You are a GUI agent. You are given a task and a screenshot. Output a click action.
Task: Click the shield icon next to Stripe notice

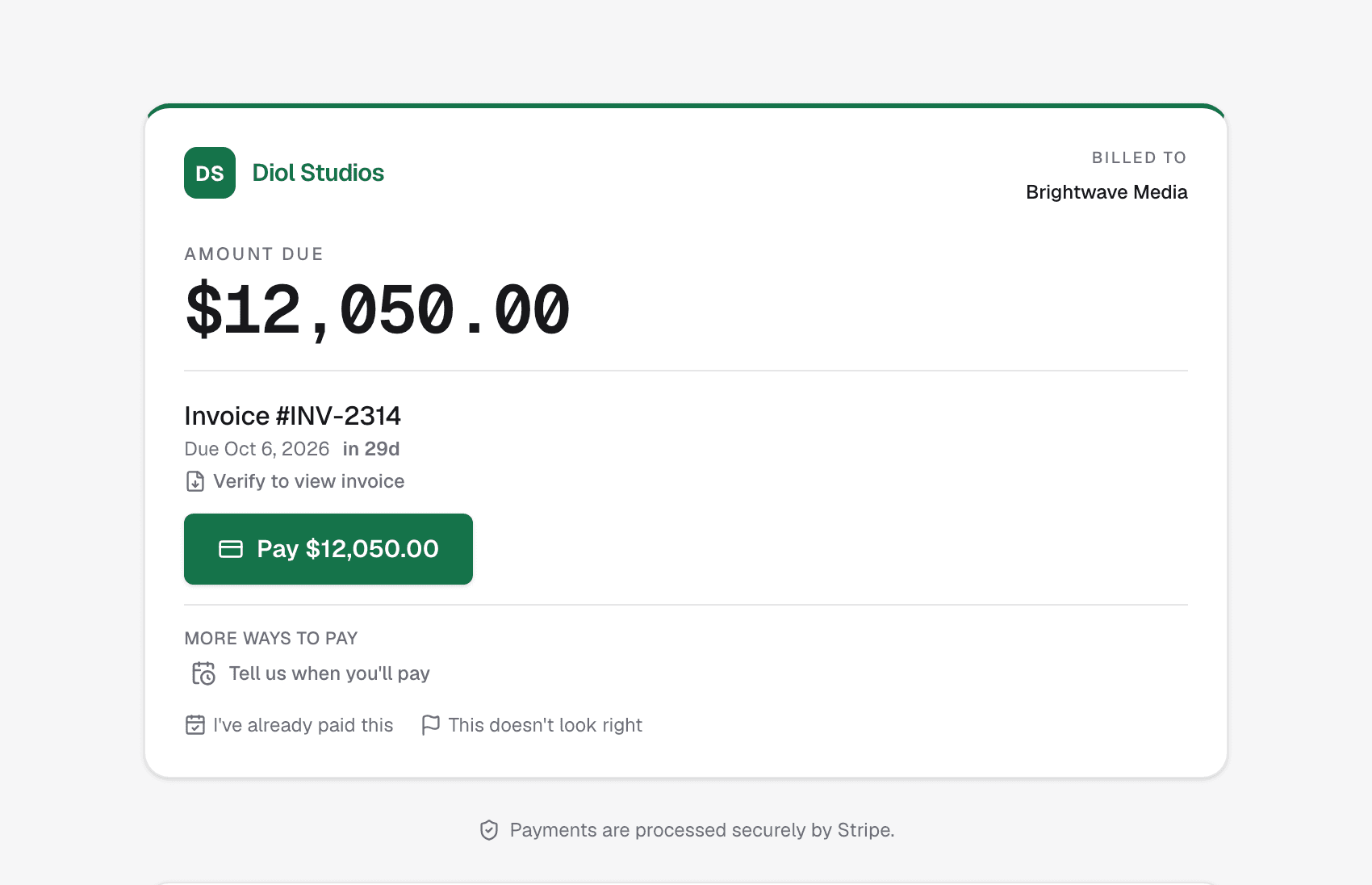coord(489,830)
